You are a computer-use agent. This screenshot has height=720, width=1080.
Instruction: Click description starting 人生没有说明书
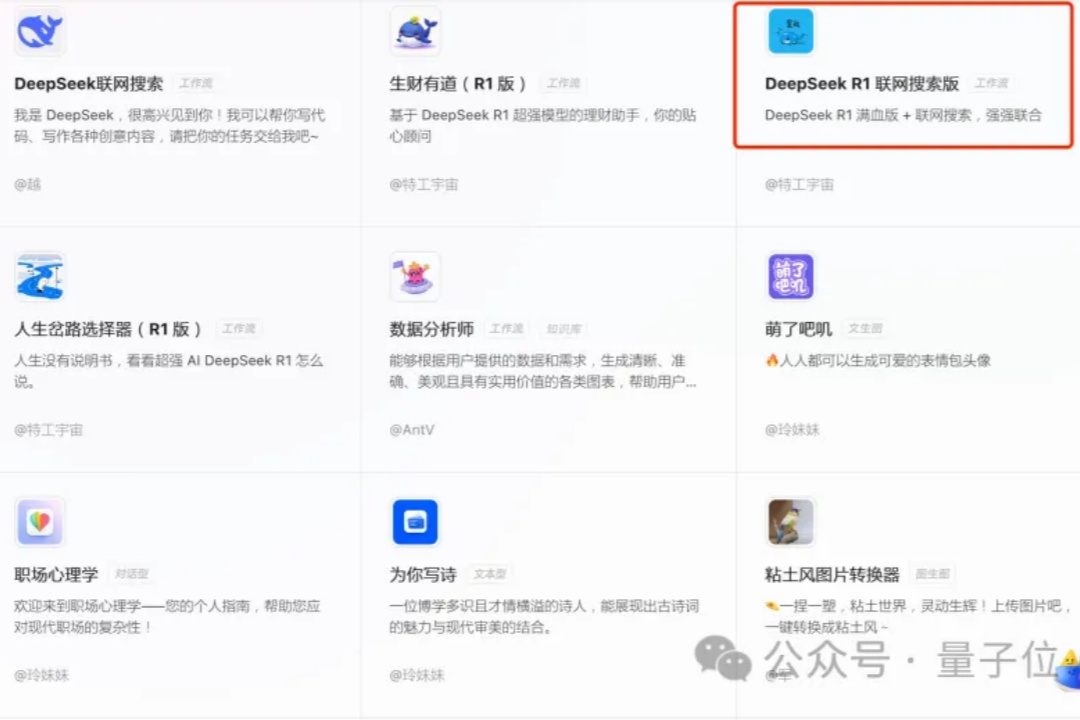169,371
